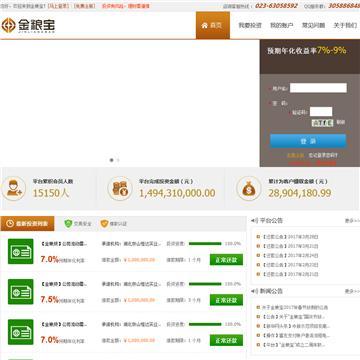Click 正常还款 button of 7.5% loan
360x360 pixels.
[x=226, y=300]
